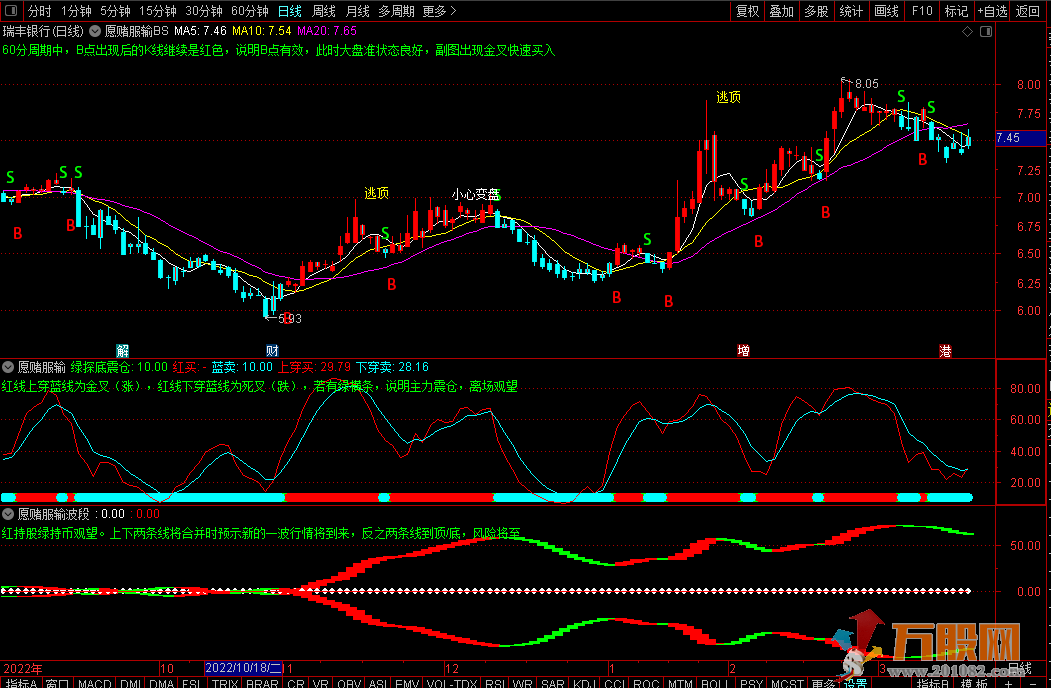The image size is (1051, 688).
Task: Select the CCI indicator tab
Action: pyautogui.click(x=615, y=683)
